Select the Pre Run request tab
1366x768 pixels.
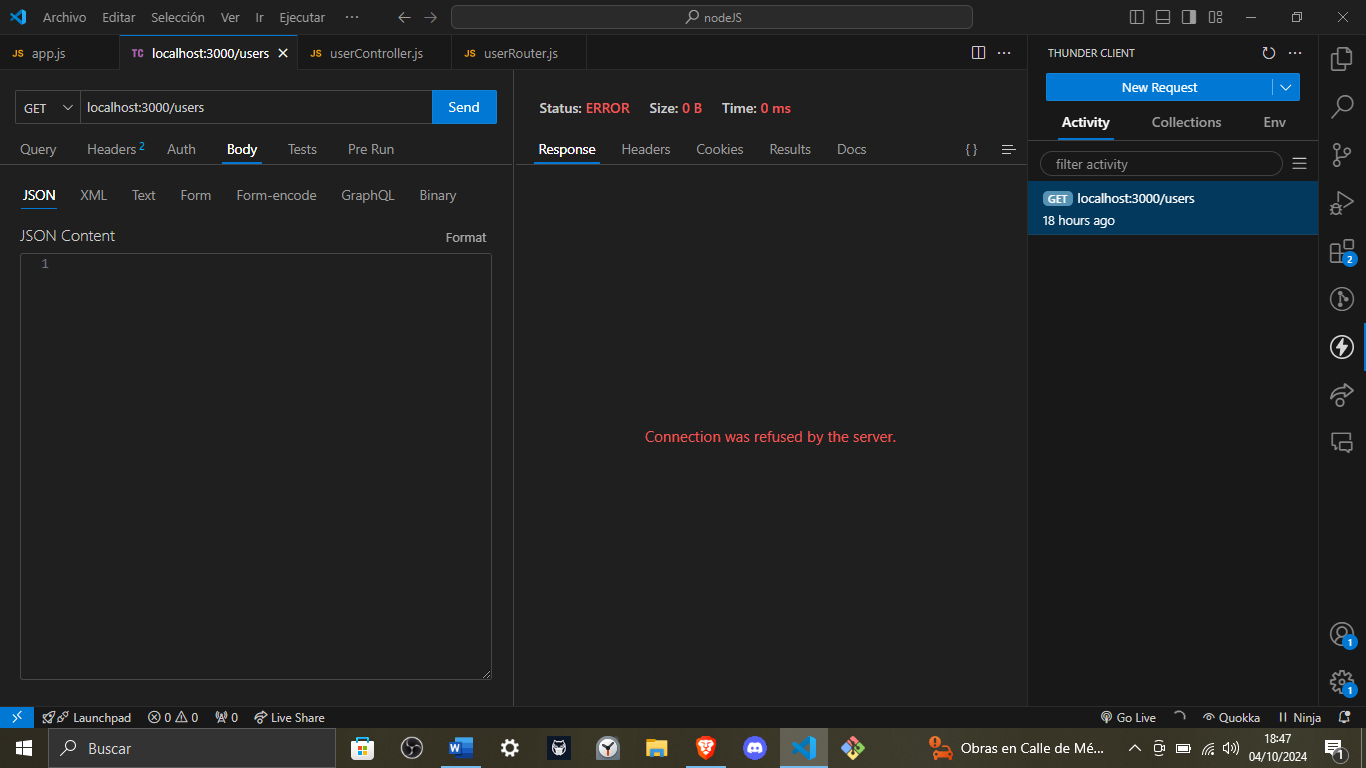371,149
